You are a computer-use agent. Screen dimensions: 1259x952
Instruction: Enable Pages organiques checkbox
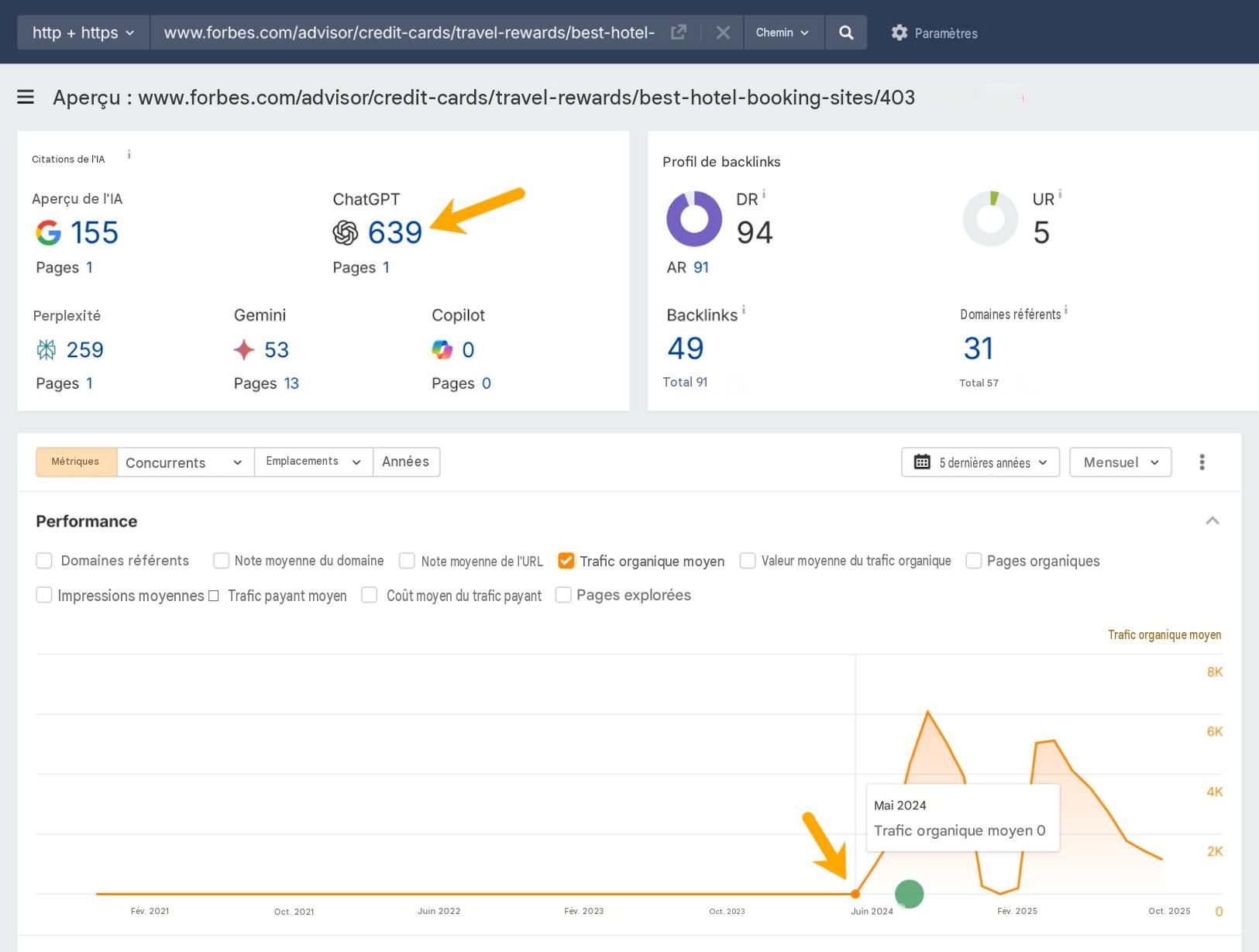click(974, 561)
